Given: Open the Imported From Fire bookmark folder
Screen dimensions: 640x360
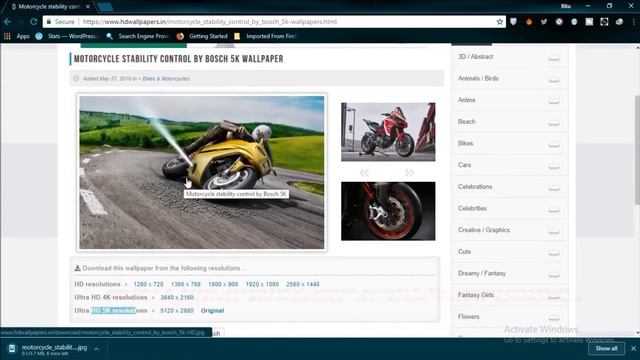Looking at the screenshot, I should pos(266,36).
